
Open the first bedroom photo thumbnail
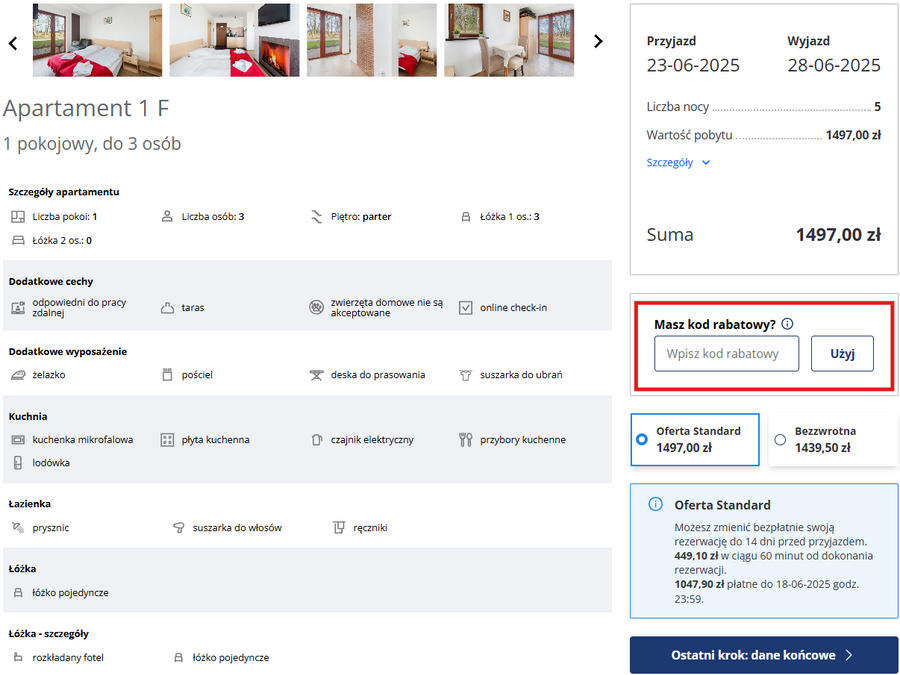[x=97, y=40]
